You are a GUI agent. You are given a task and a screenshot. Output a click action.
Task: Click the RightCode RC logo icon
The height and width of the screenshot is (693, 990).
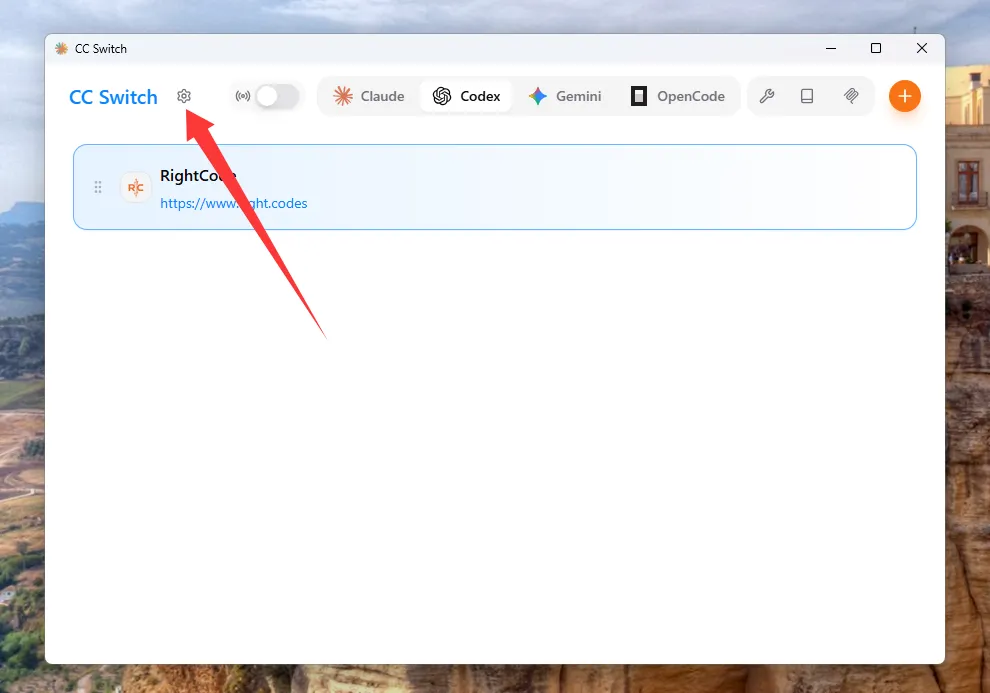pos(136,187)
